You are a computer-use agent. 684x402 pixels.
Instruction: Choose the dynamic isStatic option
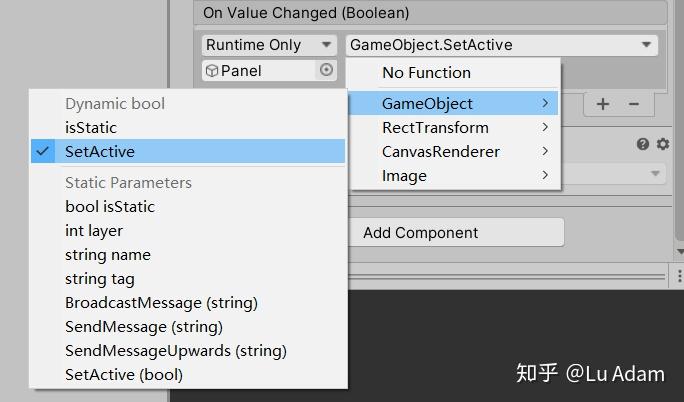tap(91, 128)
